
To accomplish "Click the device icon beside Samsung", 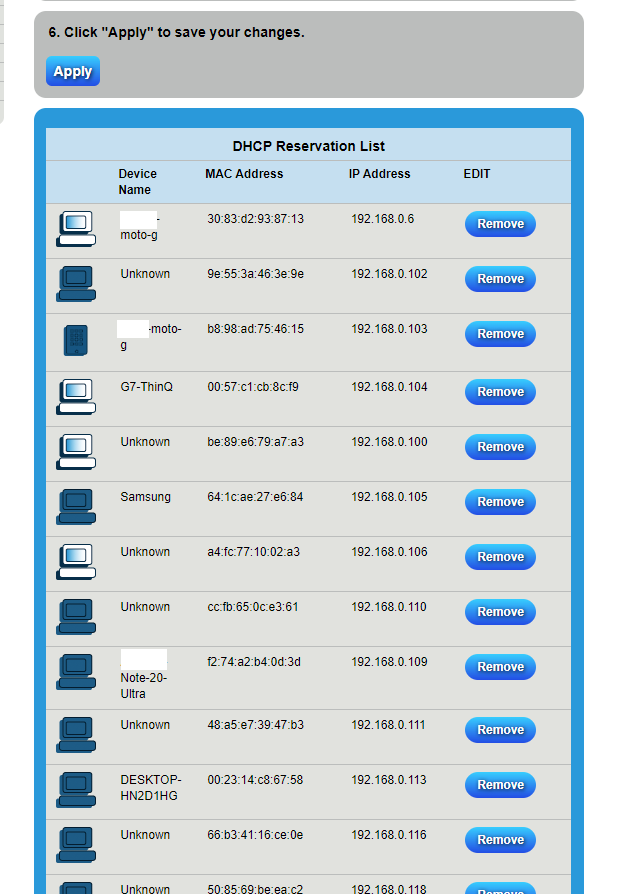I will click(x=76, y=506).
